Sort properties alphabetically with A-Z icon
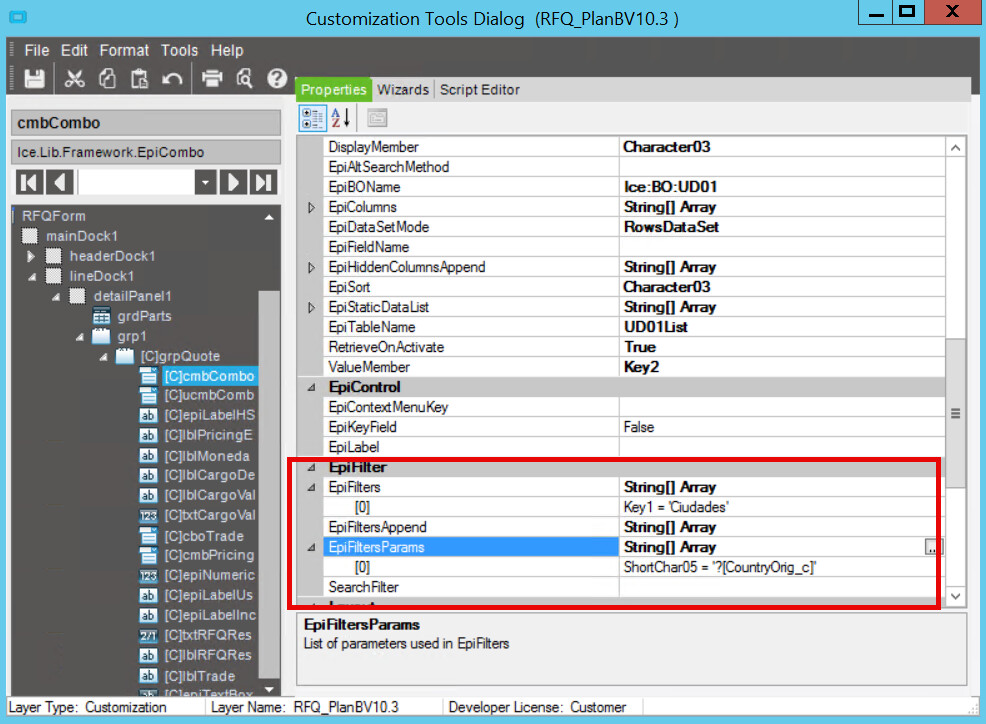Screen dimensions: 986x724 pos(341,118)
